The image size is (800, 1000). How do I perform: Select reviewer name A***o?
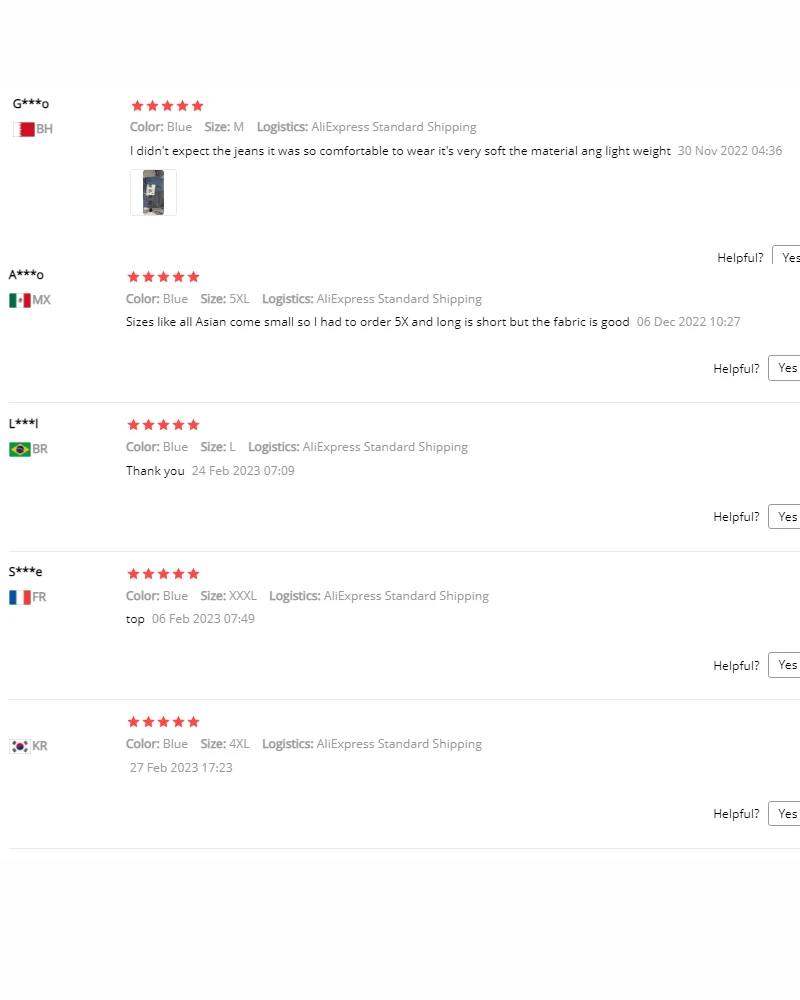point(27,275)
